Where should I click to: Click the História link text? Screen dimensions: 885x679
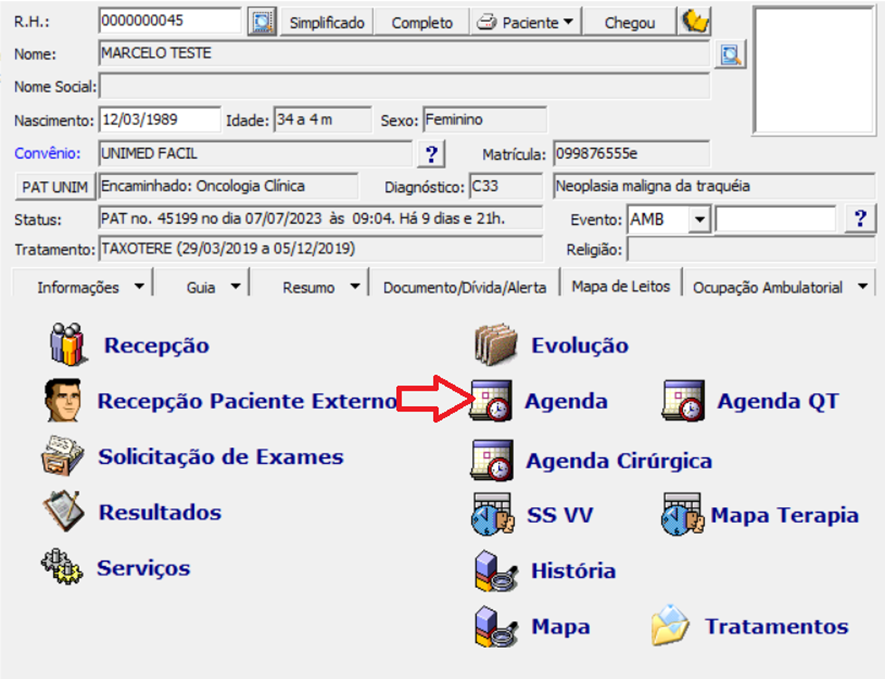point(573,571)
